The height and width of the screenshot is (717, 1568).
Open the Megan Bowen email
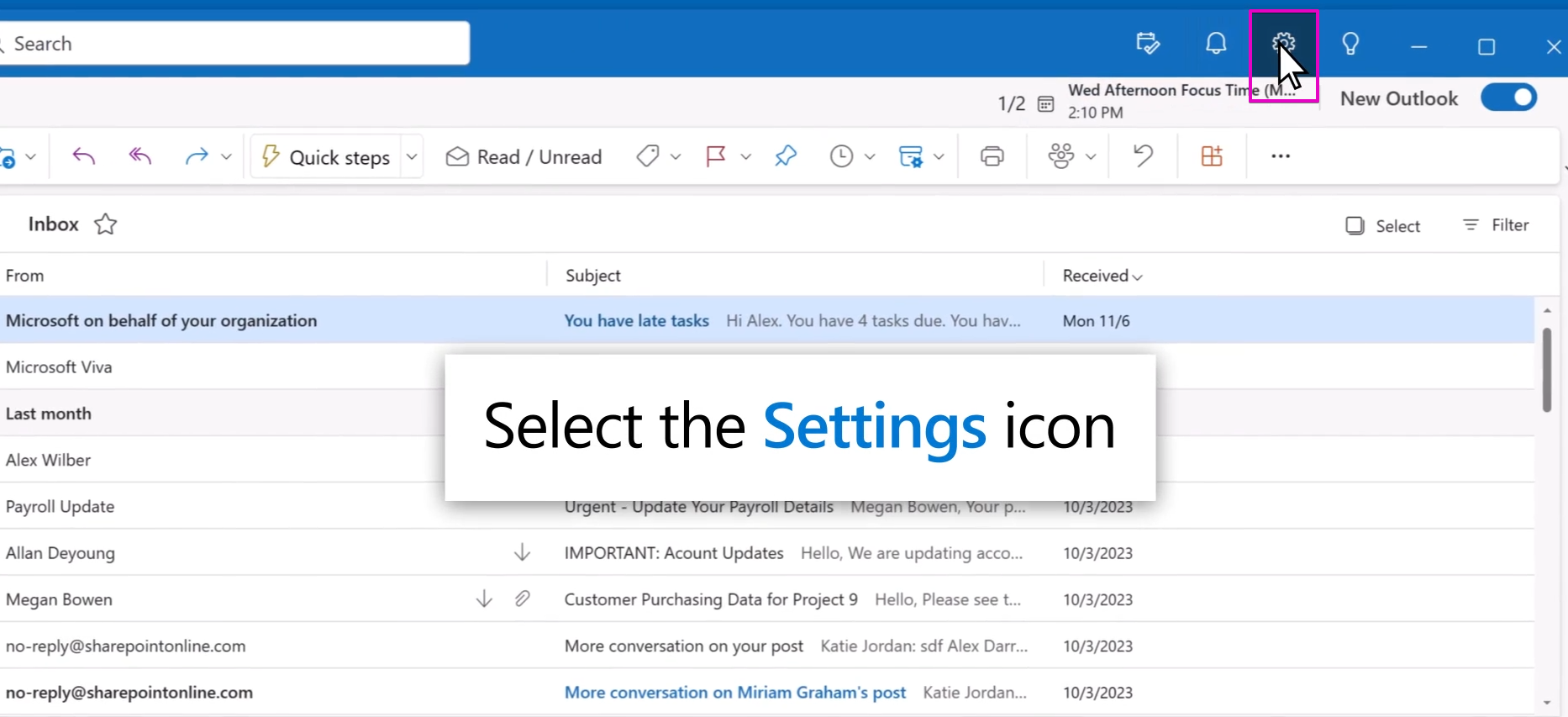click(766, 599)
